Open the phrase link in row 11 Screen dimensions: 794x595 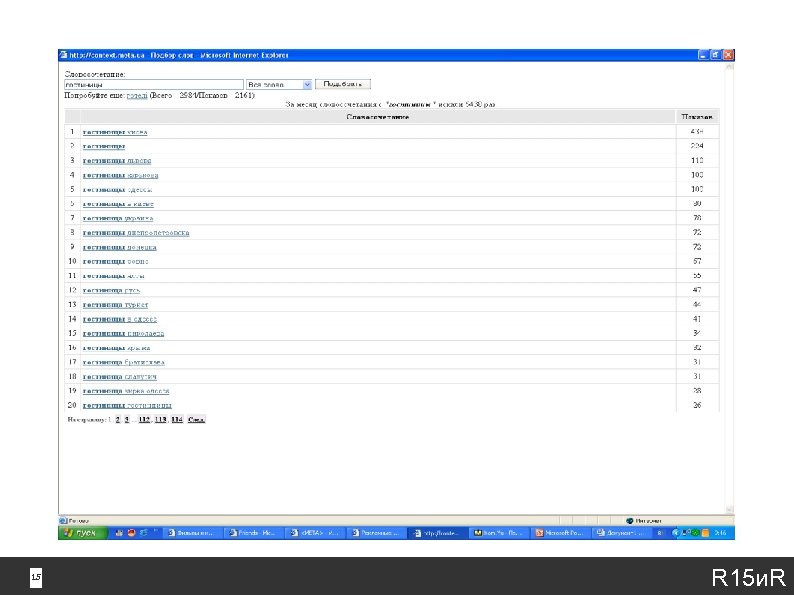pyautogui.click(x=113, y=276)
